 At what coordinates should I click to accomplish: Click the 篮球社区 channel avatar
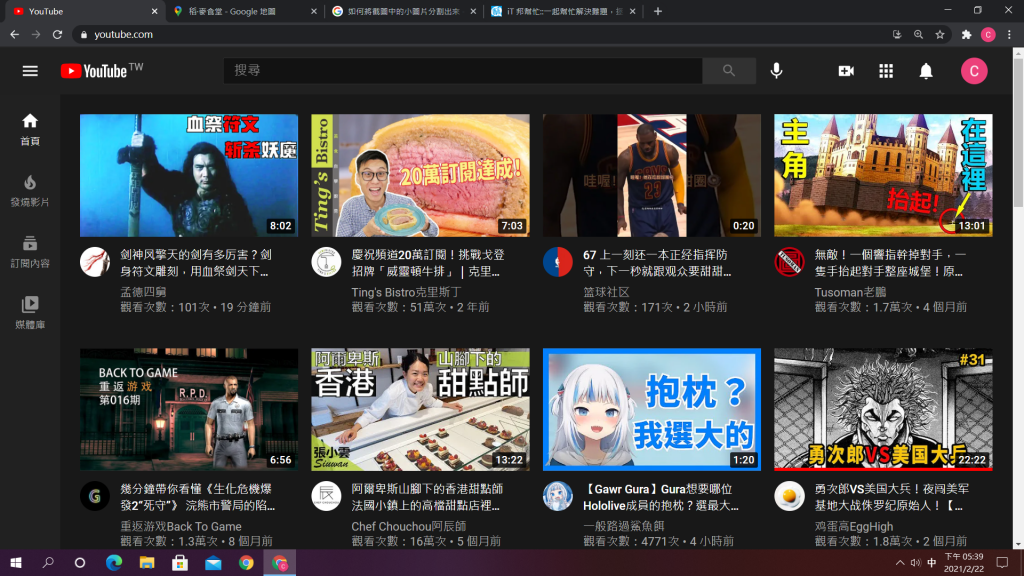(558, 262)
